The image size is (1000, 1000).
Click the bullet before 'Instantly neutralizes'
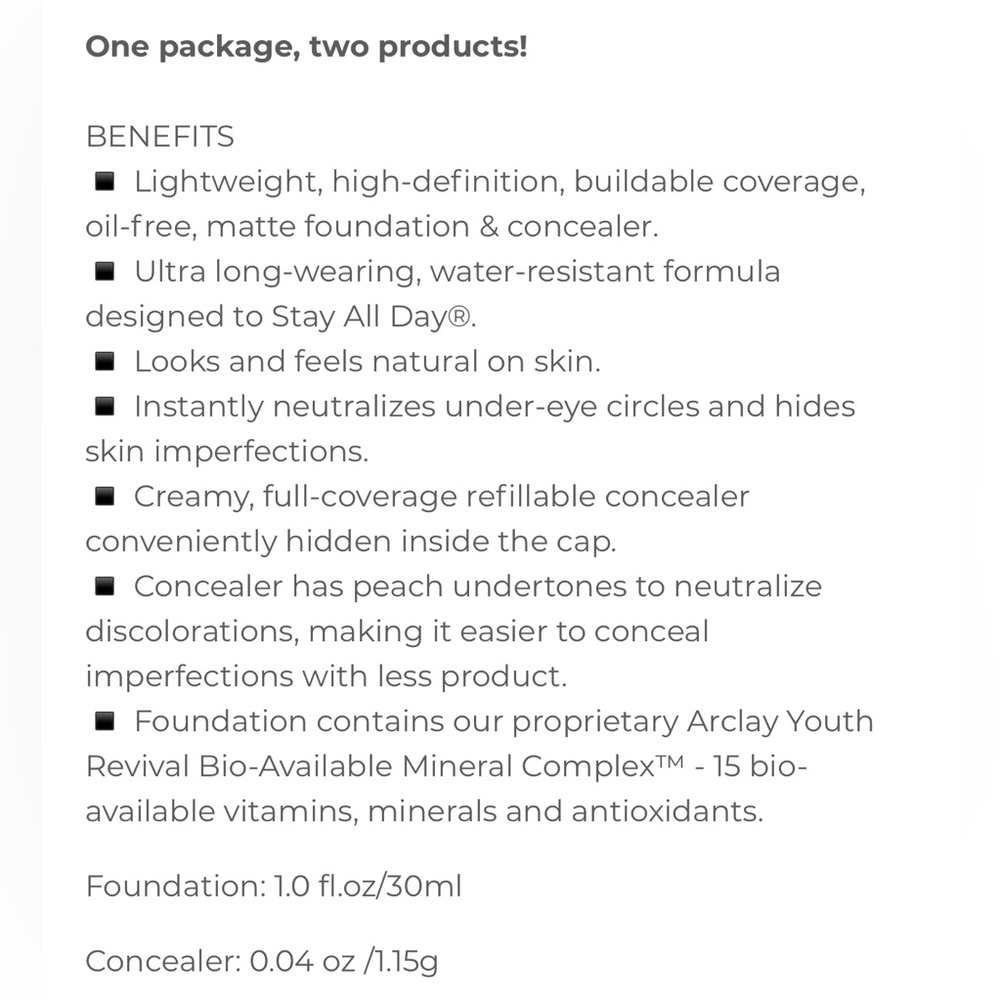click(105, 406)
